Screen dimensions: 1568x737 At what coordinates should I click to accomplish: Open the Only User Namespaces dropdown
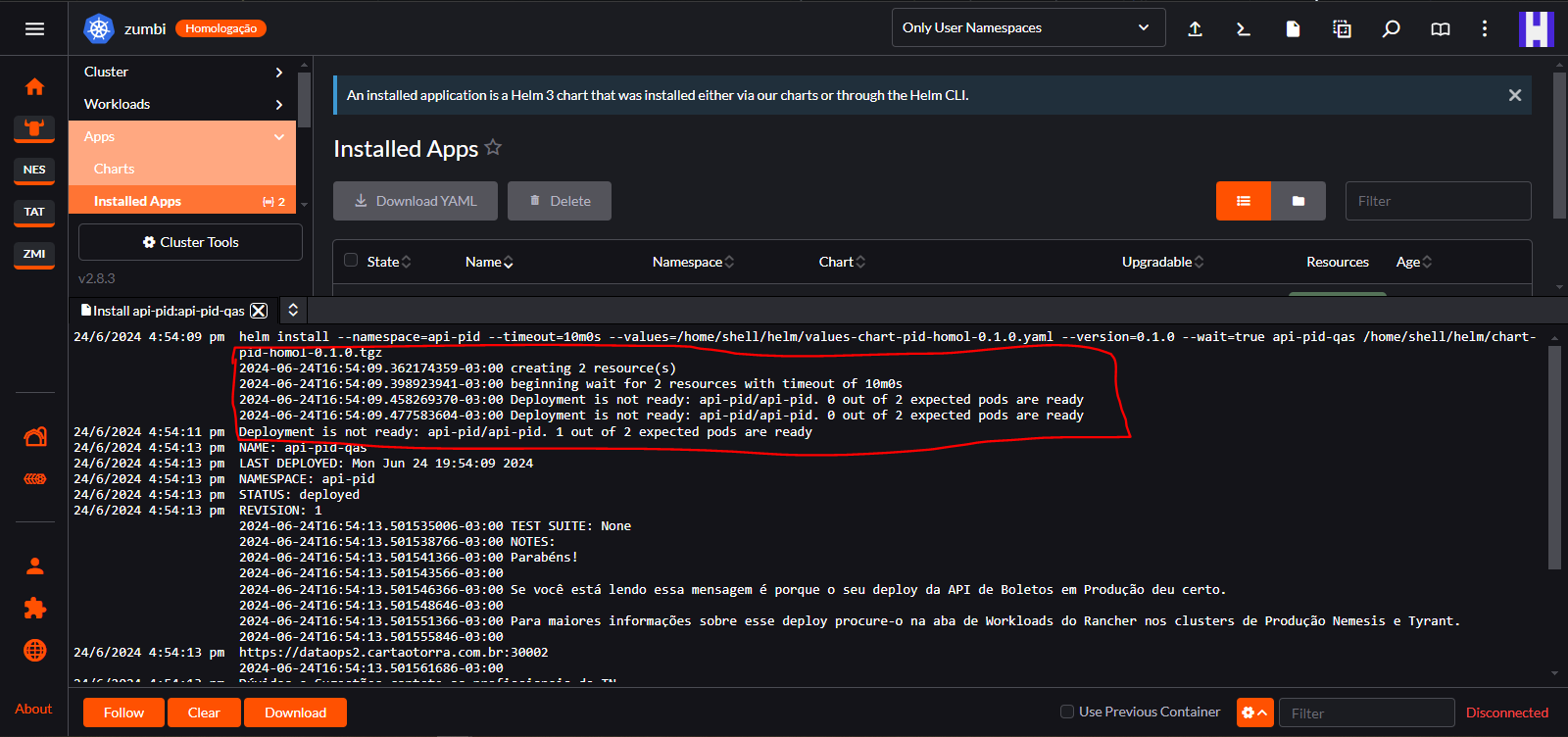click(1028, 27)
